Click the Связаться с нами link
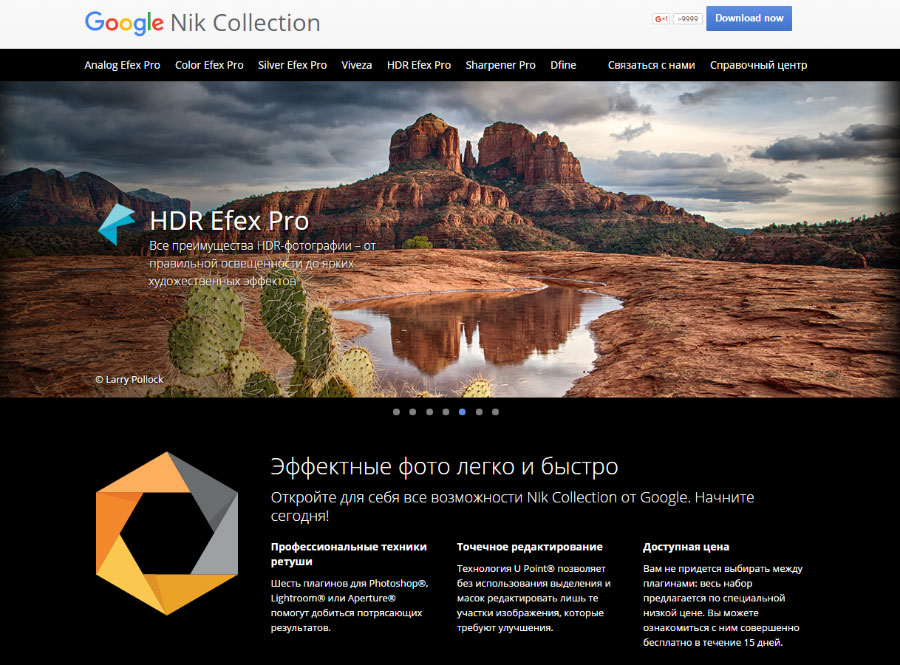 pyautogui.click(x=651, y=65)
